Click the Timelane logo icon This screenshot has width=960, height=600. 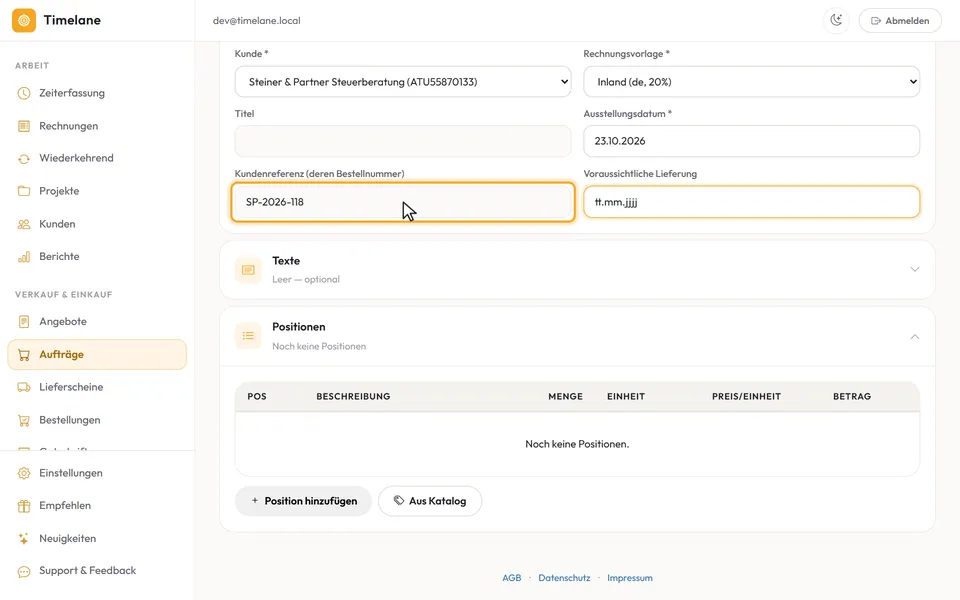pos(24,20)
